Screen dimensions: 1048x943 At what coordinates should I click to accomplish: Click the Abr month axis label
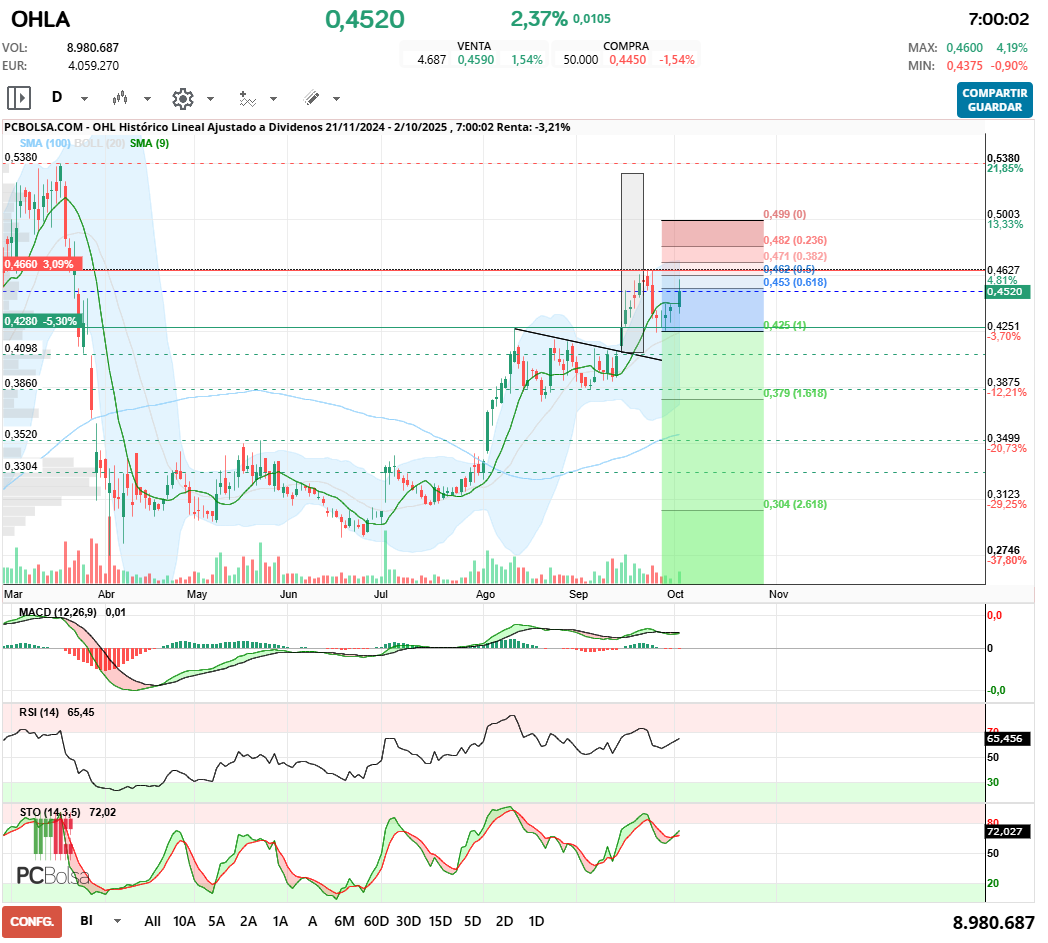point(106,594)
